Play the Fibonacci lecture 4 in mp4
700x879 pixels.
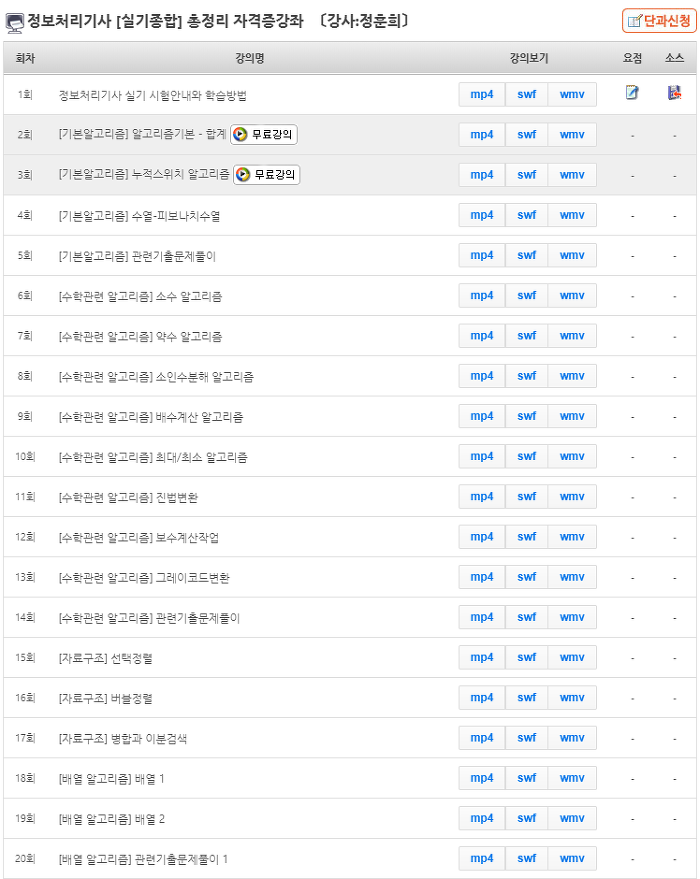point(482,215)
